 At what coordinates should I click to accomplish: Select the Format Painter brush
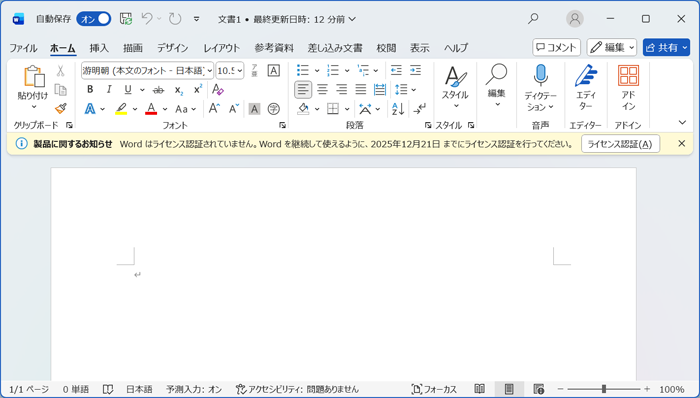coord(60,108)
